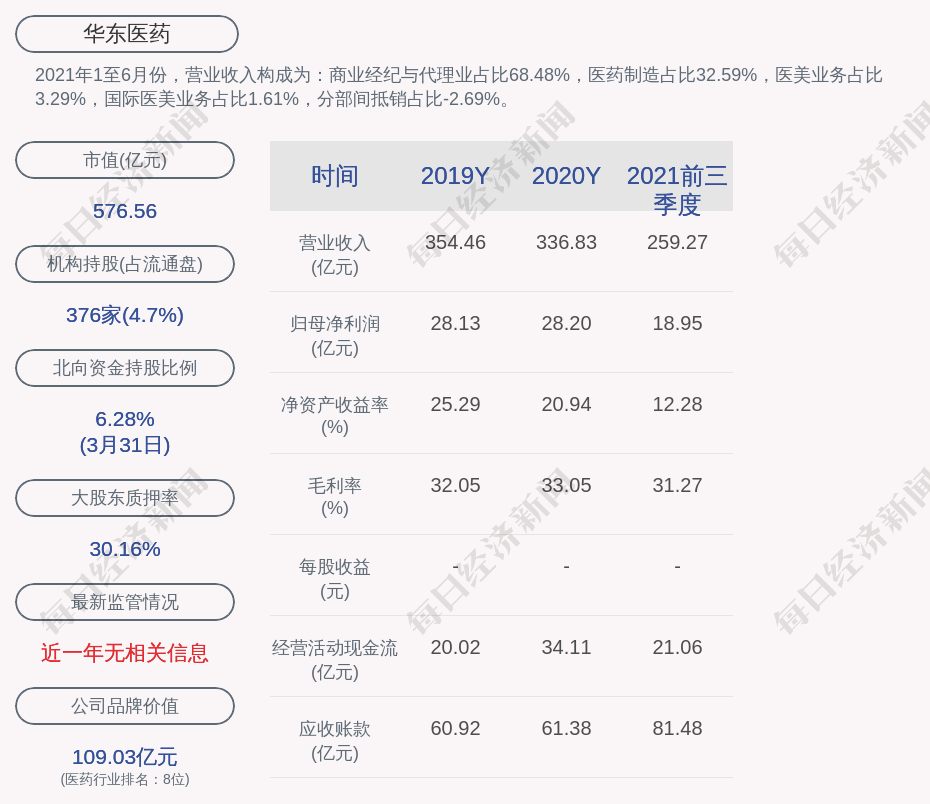
Task: Click the 时间 column header
Action: (335, 176)
